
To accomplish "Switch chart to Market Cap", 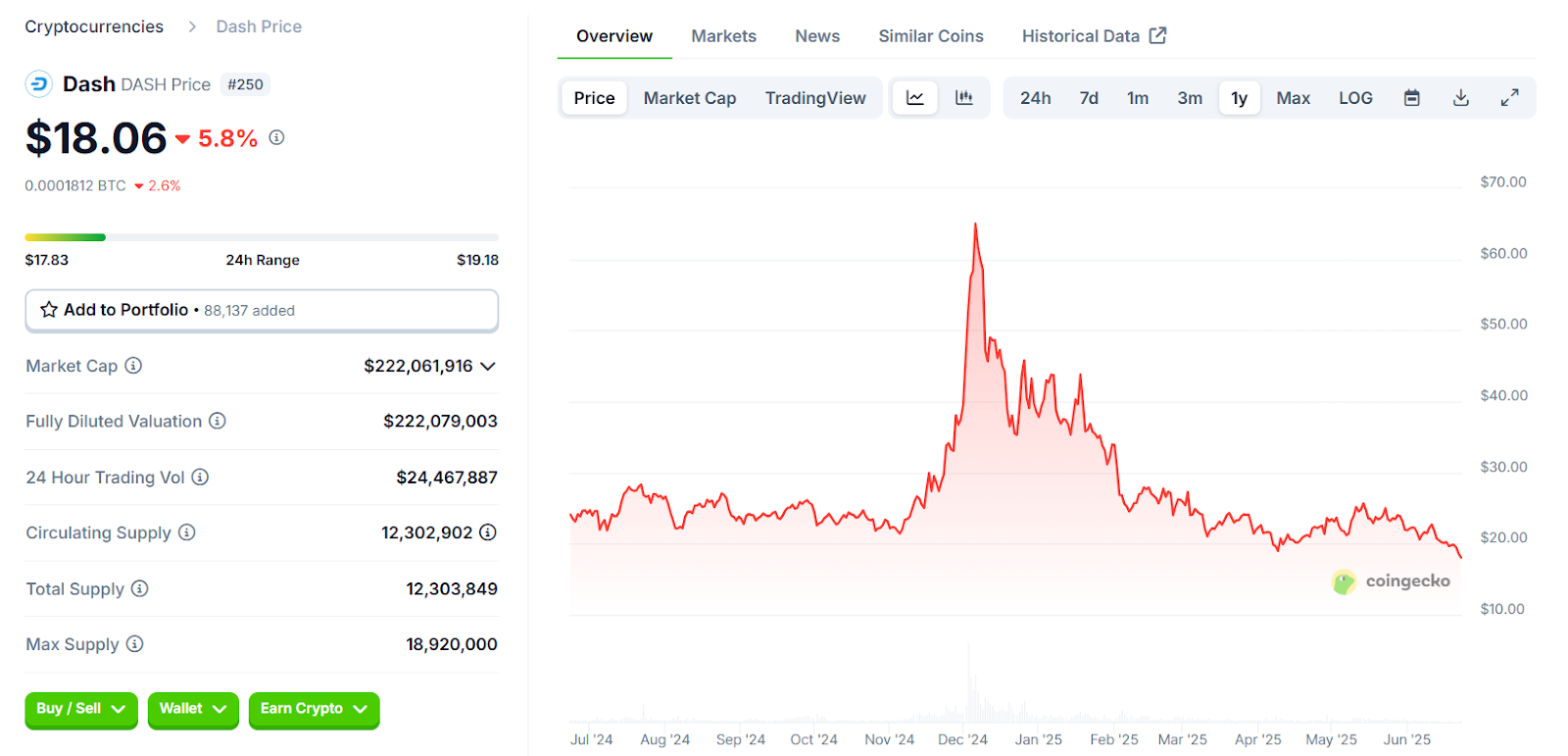I will point(689,98).
